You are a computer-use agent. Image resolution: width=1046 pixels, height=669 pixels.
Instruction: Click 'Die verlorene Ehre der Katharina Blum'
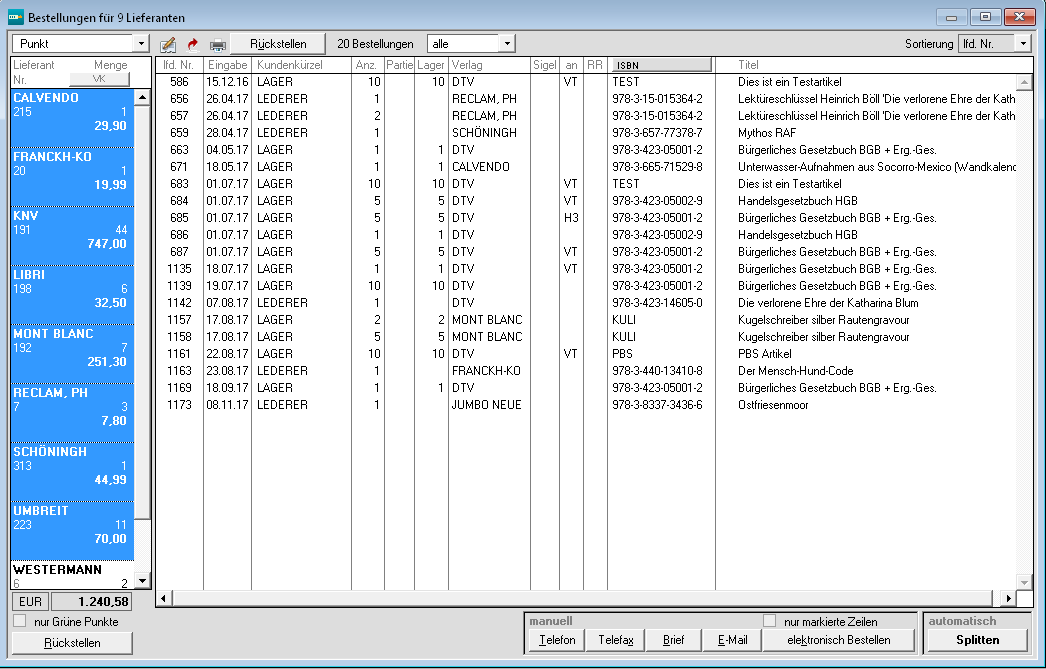[828, 303]
